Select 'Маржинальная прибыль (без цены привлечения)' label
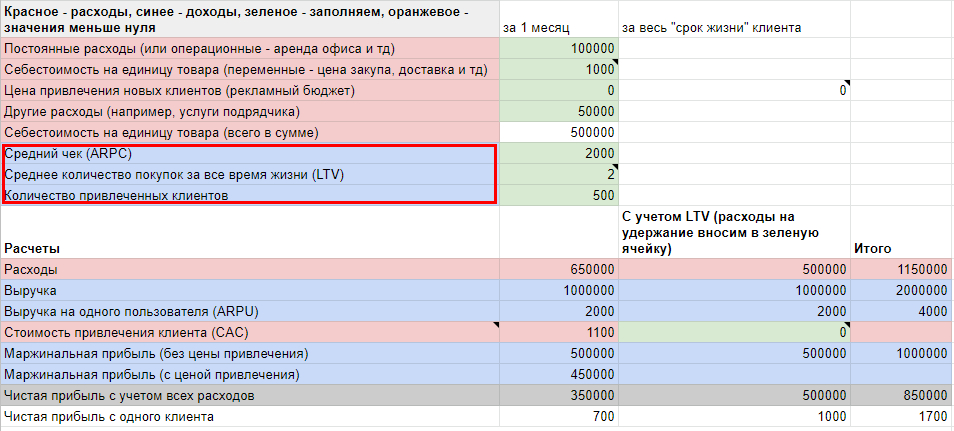 coord(249,353)
